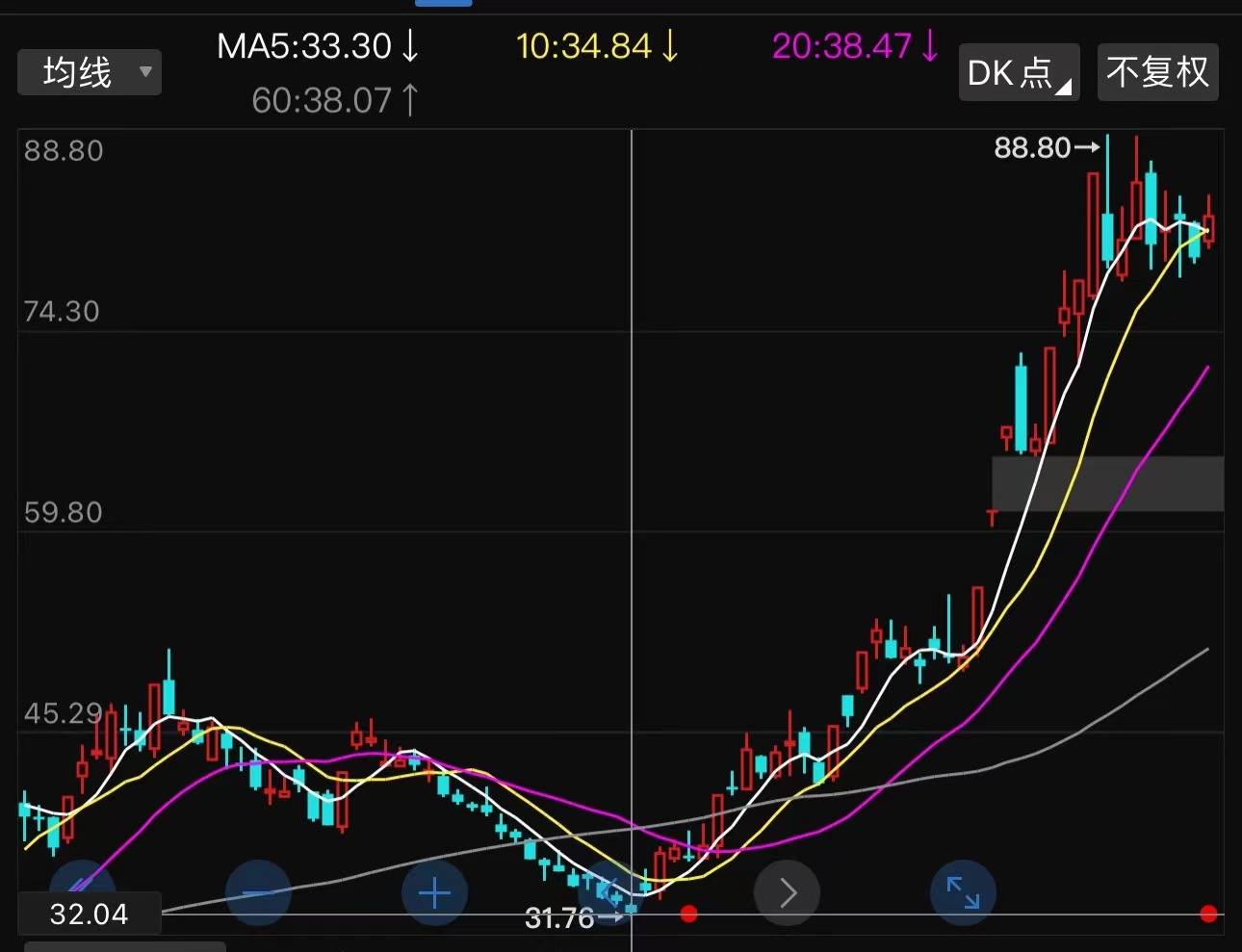Viewport: 1242px width, 952px height.
Task: Tap the 74.30 price axis label
Action: (62, 311)
